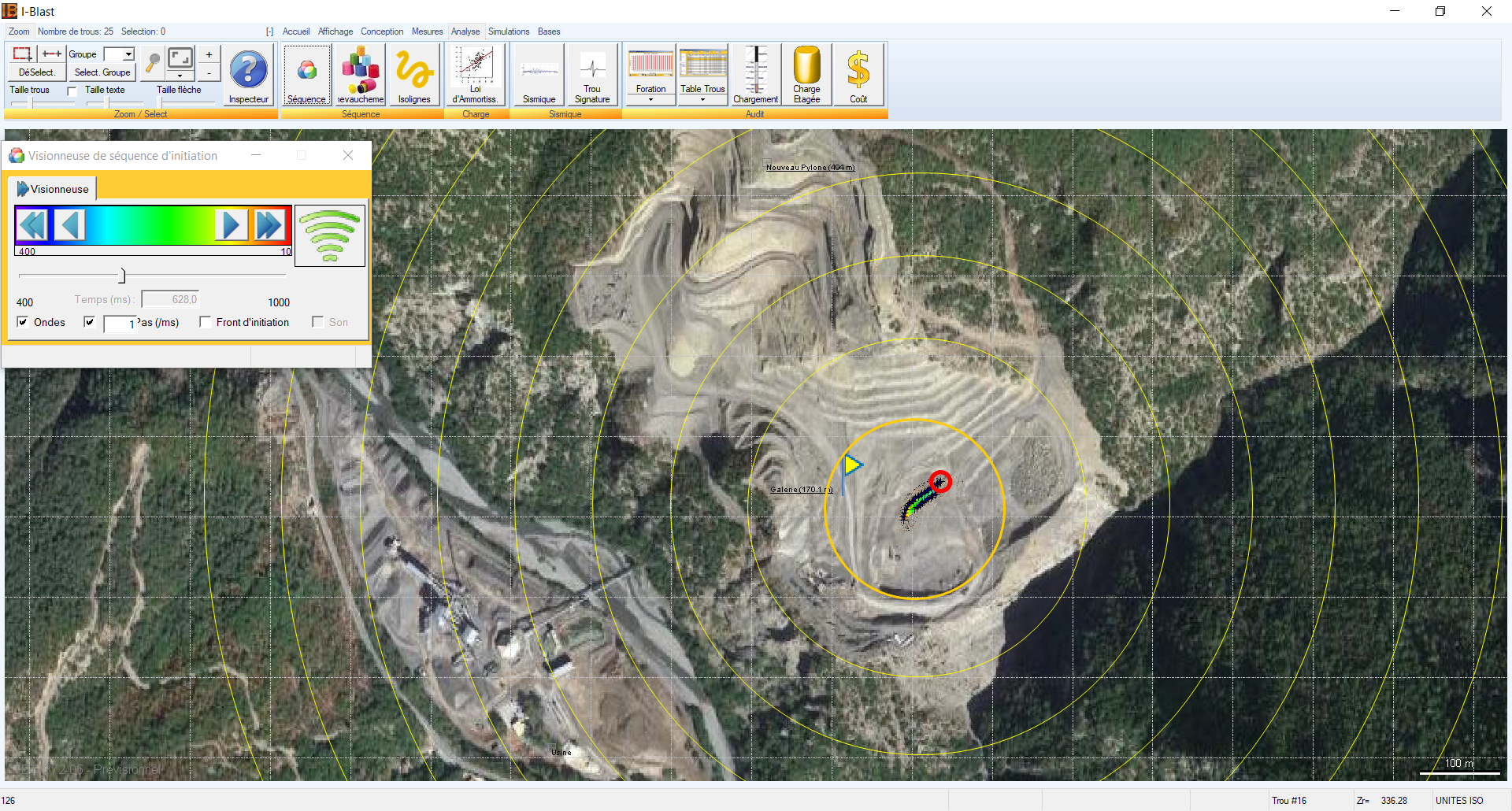The height and width of the screenshot is (811, 1512).
Task: Collapse the ribbon with [-] button
Action: coord(269,31)
